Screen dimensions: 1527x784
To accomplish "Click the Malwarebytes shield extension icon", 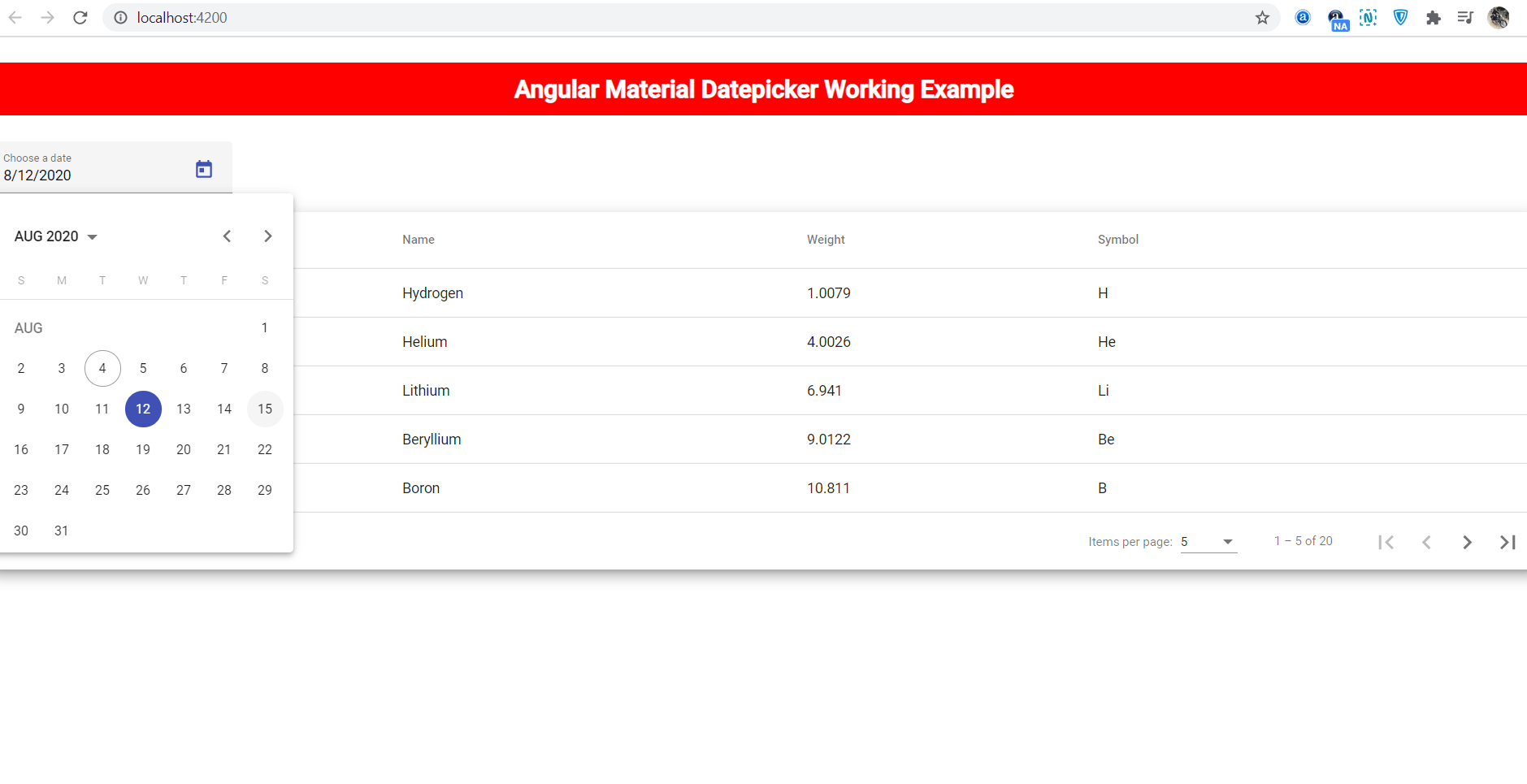I will click(x=1400, y=17).
